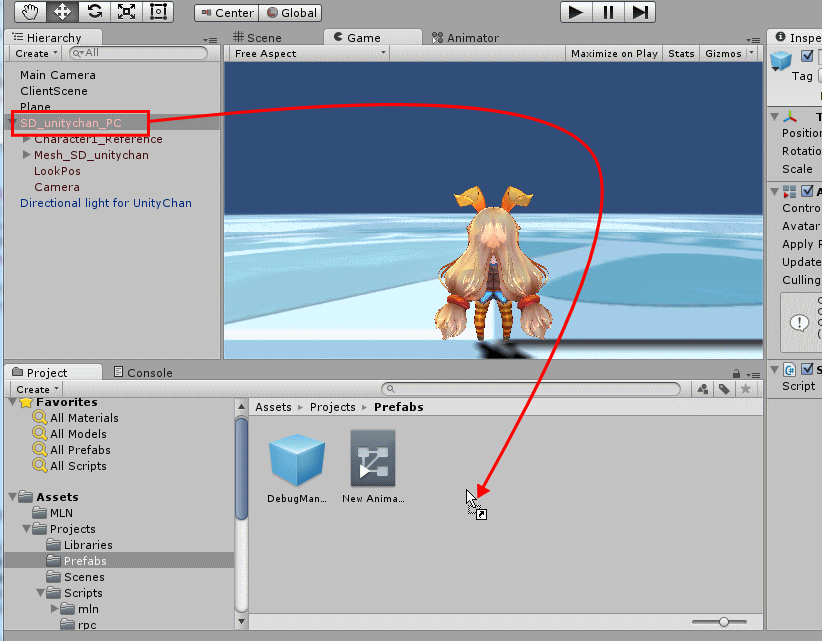Expand the mln subfolder

(55, 609)
